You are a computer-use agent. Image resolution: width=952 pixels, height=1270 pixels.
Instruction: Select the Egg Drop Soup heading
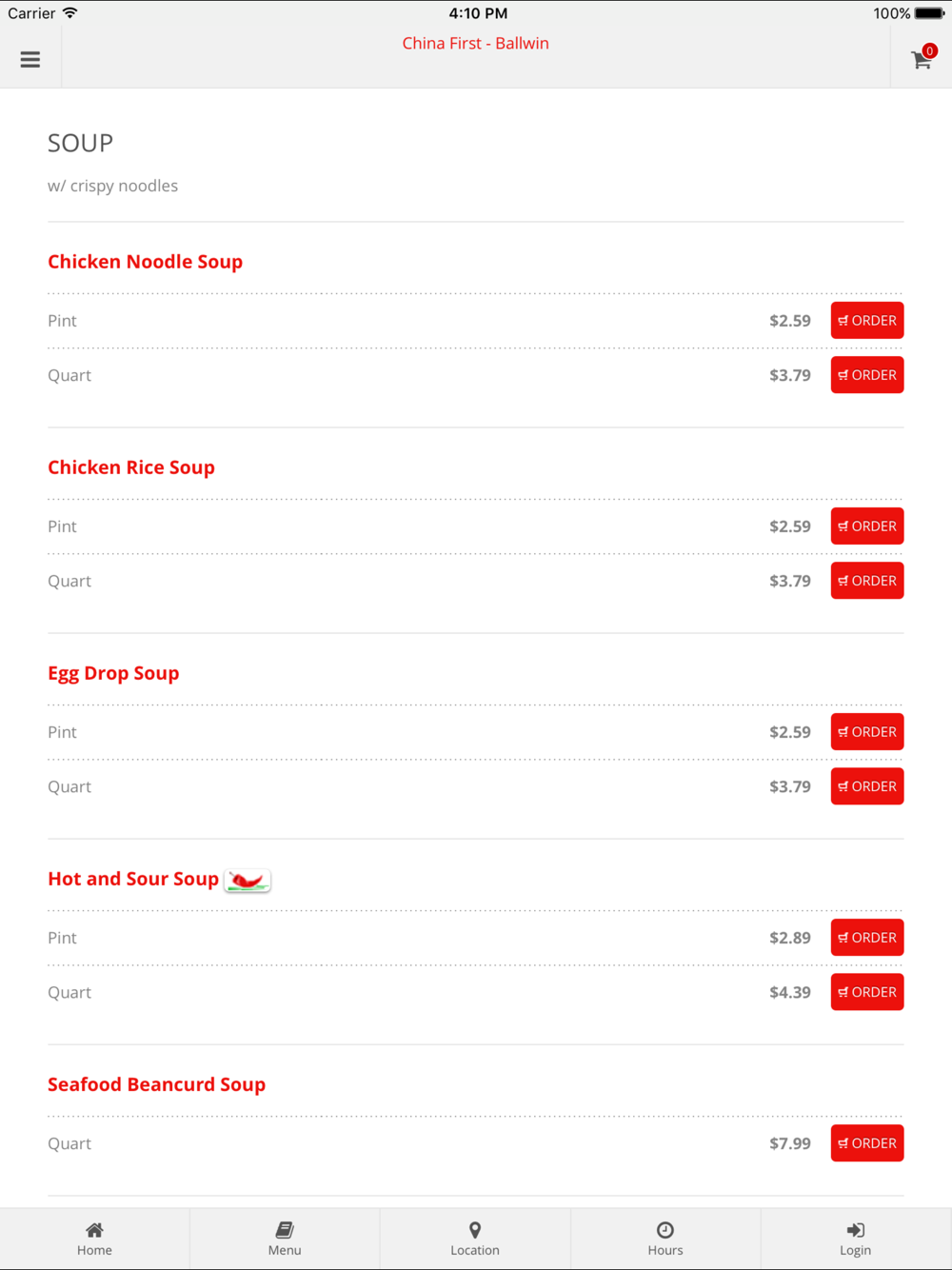(113, 673)
